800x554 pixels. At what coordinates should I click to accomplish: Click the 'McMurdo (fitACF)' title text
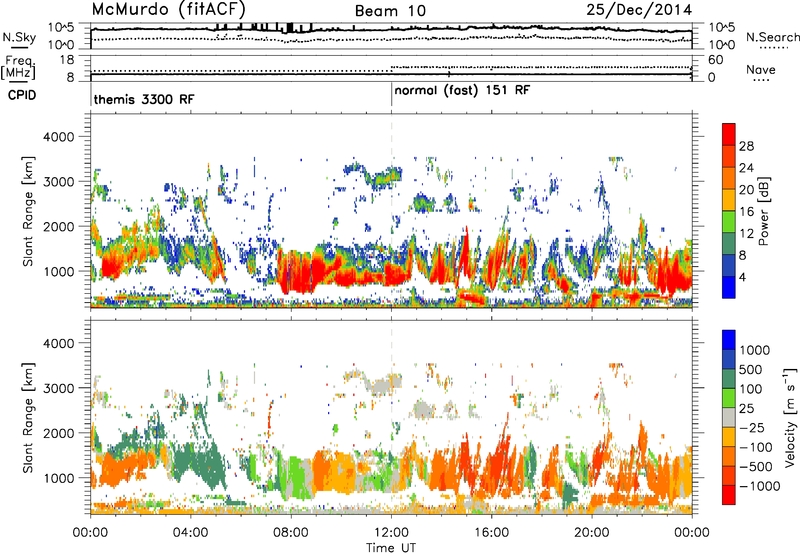coord(168,9)
